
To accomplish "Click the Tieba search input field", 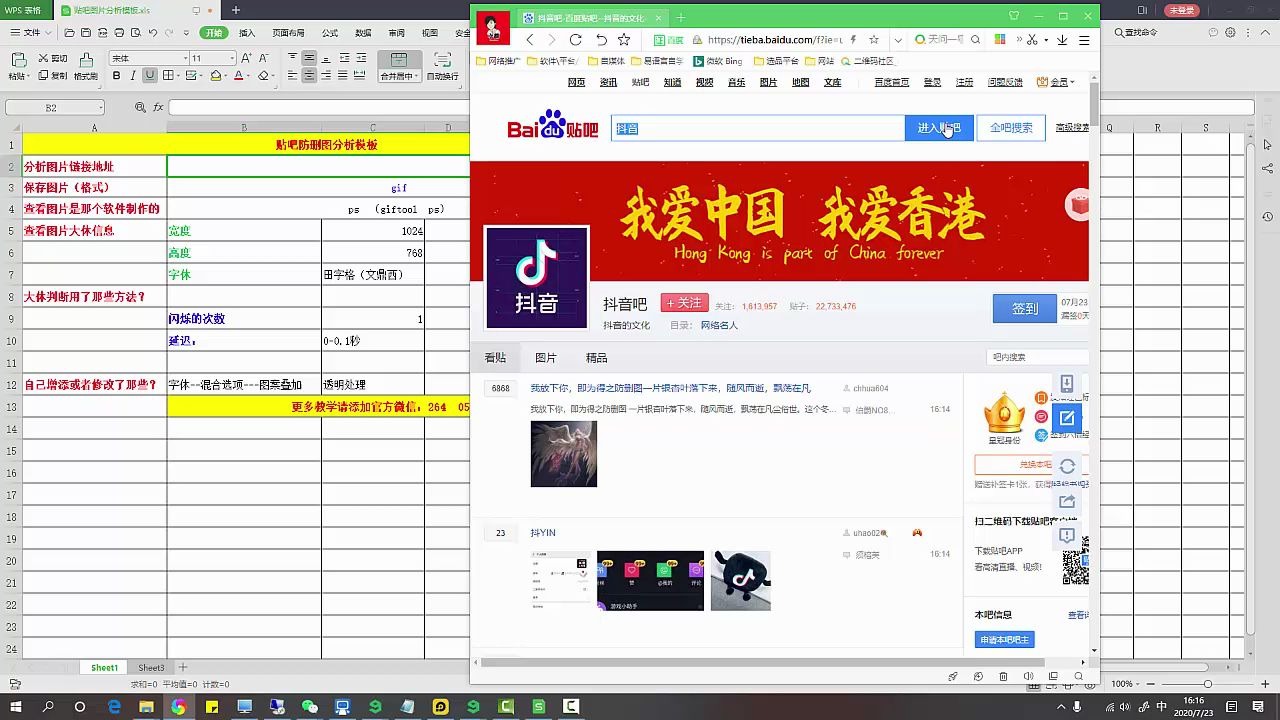I will [x=758, y=128].
